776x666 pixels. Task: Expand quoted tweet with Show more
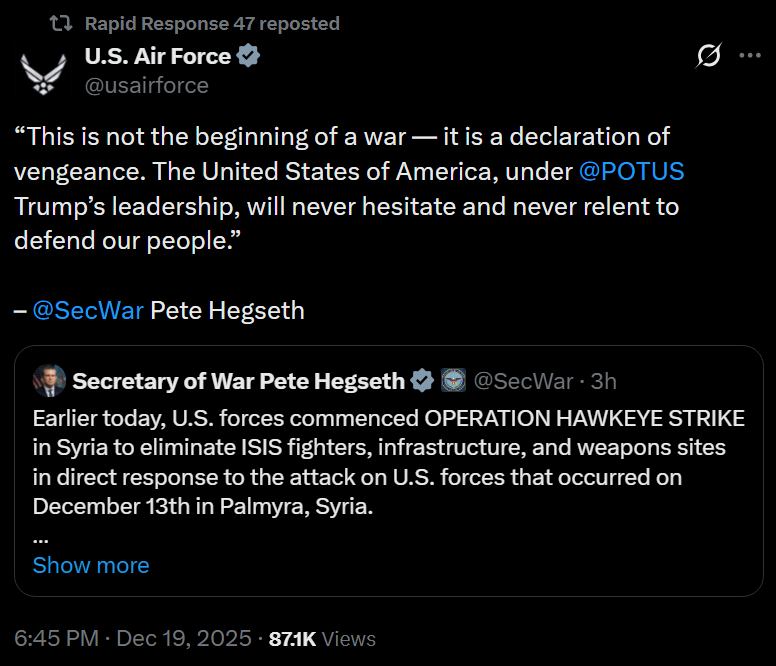[x=91, y=565]
